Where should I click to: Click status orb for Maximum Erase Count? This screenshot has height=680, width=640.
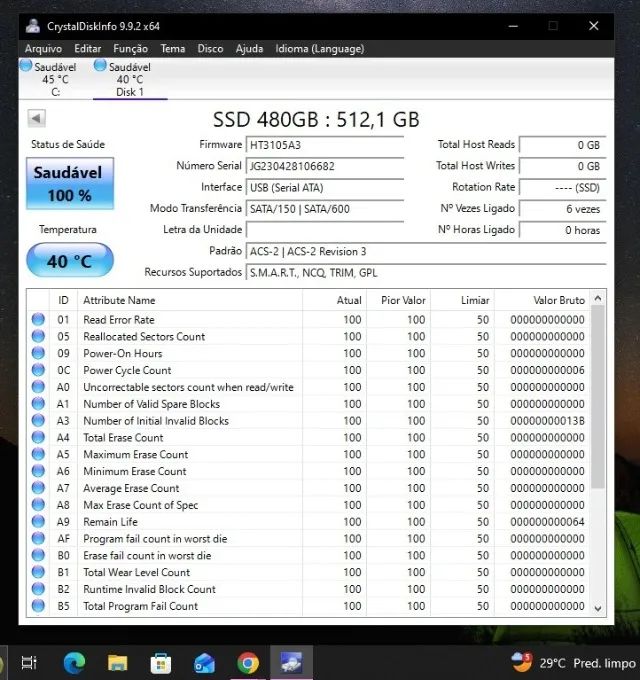click(38, 454)
